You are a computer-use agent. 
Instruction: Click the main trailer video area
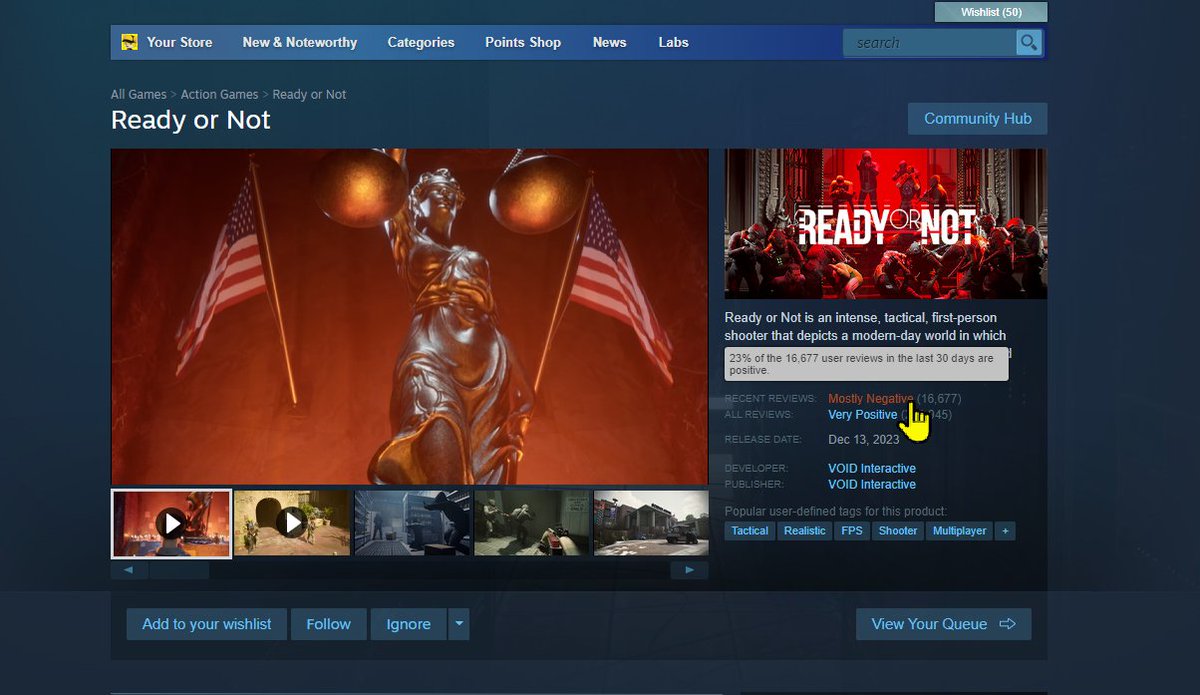(409, 317)
